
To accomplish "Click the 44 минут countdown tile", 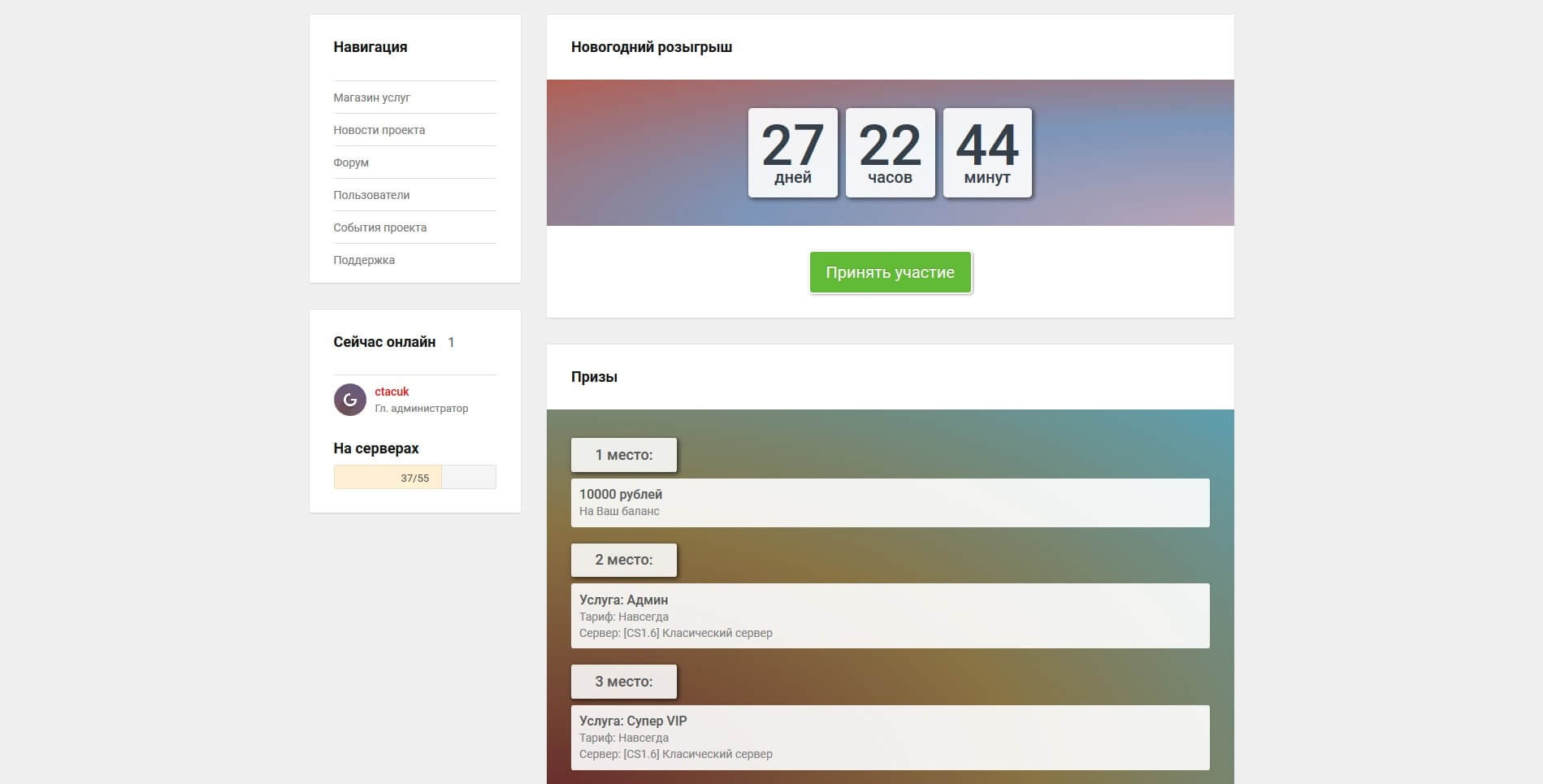I will [x=987, y=153].
